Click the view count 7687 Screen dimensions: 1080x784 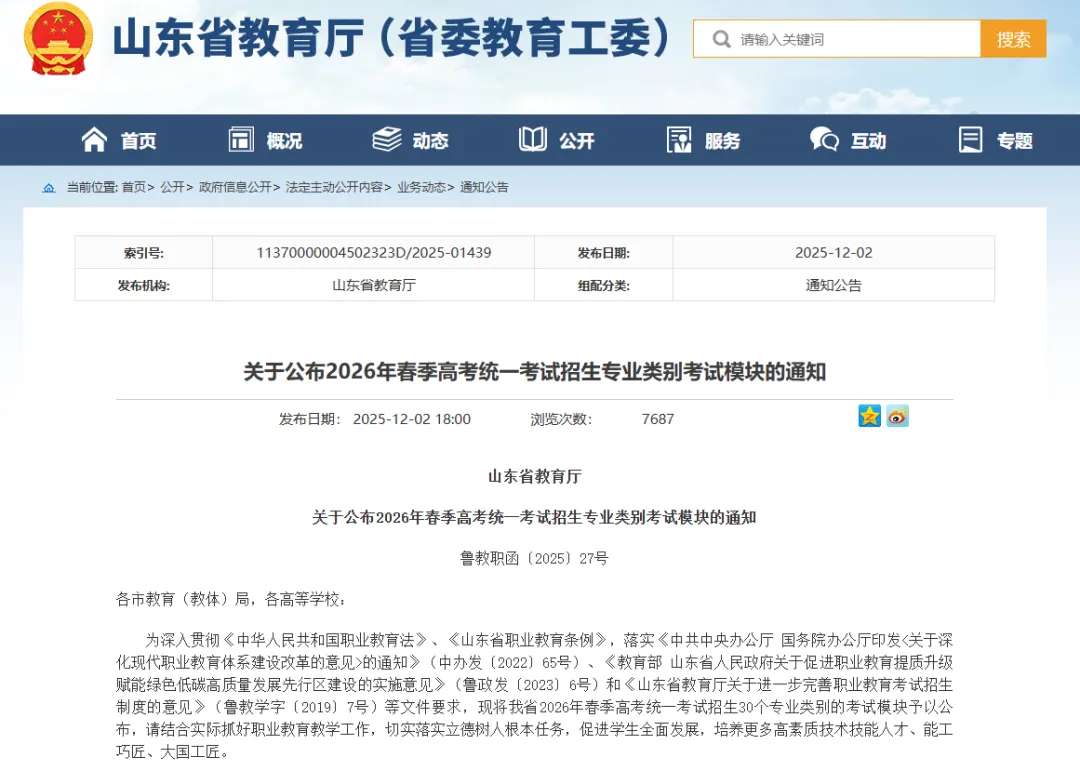[x=658, y=419]
